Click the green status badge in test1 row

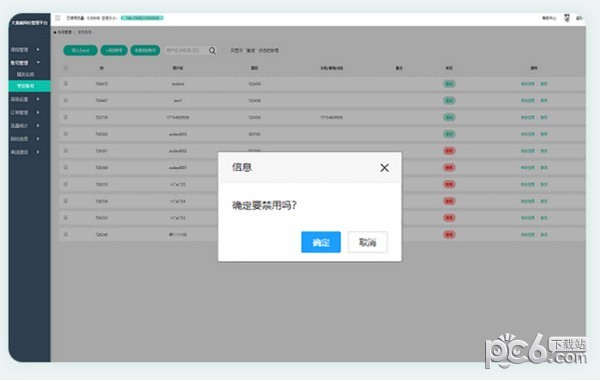pos(449,100)
